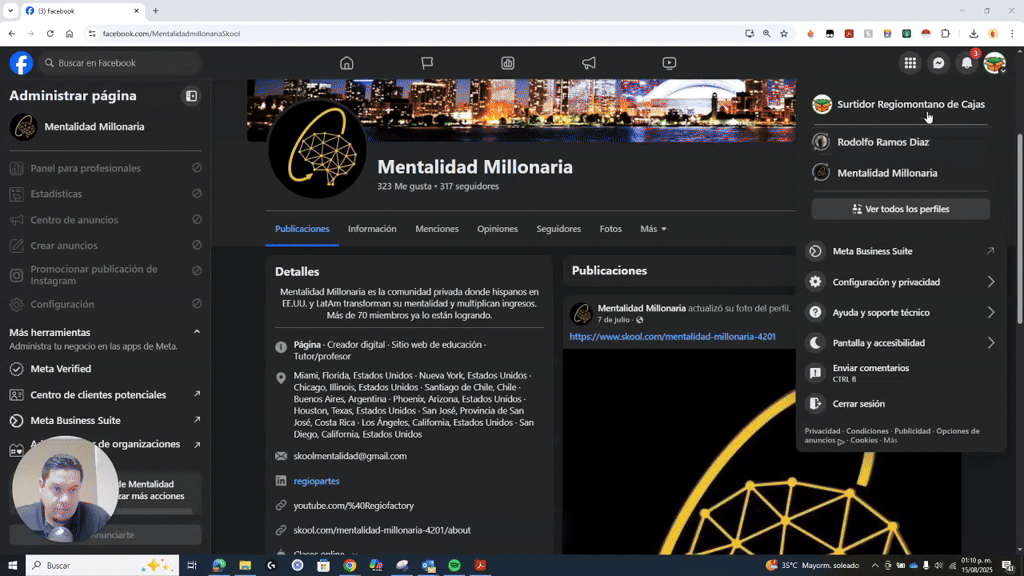The height and width of the screenshot is (576, 1024).
Task: Click the Mentalidad Millonaria profile picture
Action: [x=317, y=149]
